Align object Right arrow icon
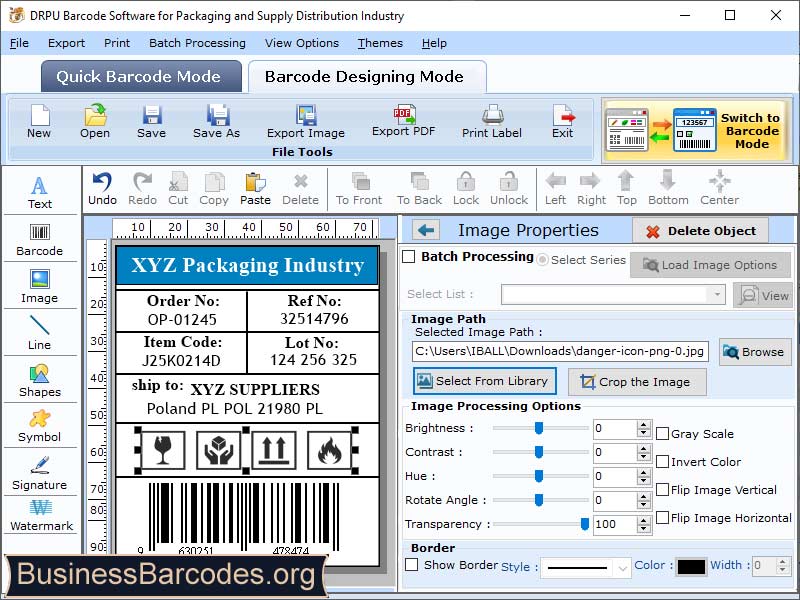Image resolution: width=800 pixels, height=600 pixels. (x=590, y=181)
